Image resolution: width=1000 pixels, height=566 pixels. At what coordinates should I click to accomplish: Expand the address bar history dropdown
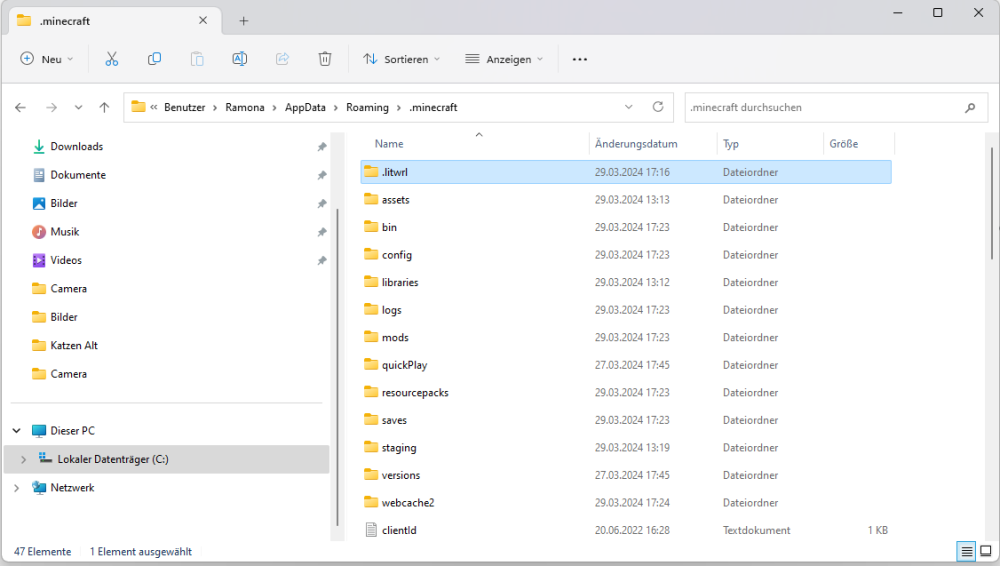click(629, 107)
